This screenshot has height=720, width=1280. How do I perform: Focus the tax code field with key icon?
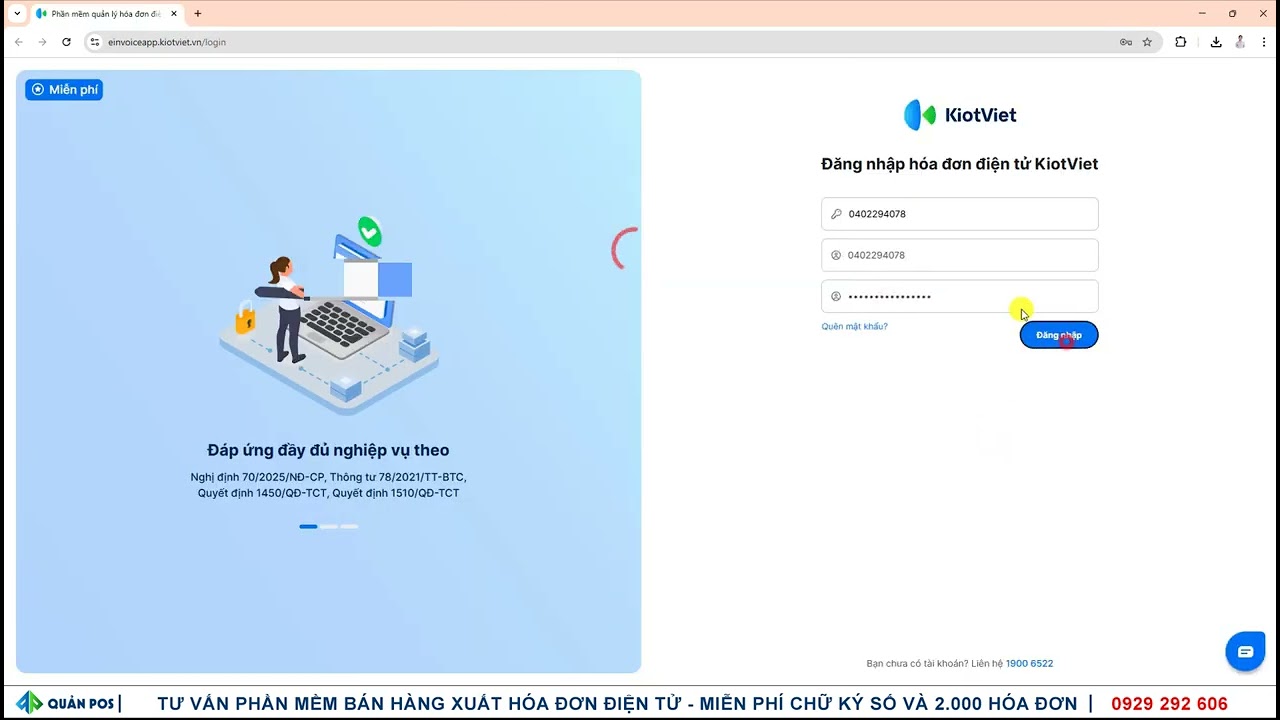(x=960, y=214)
